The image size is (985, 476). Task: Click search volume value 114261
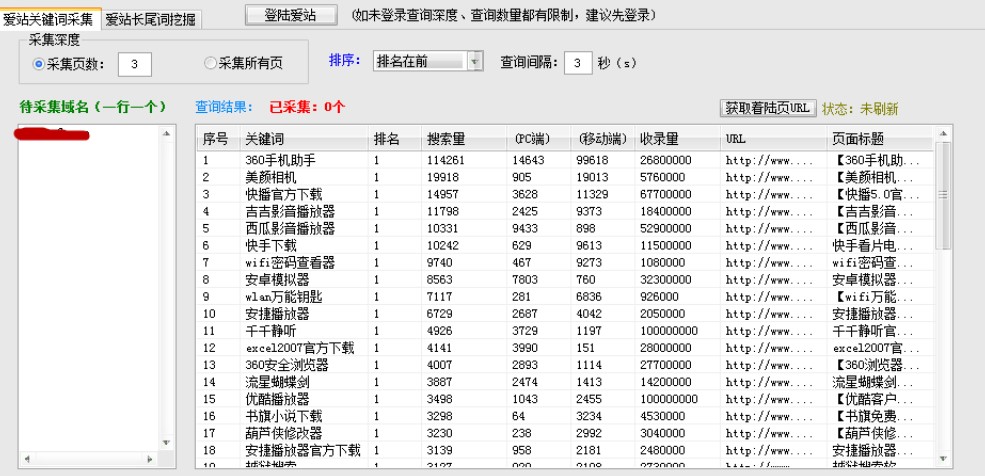pyautogui.click(x=445, y=160)
